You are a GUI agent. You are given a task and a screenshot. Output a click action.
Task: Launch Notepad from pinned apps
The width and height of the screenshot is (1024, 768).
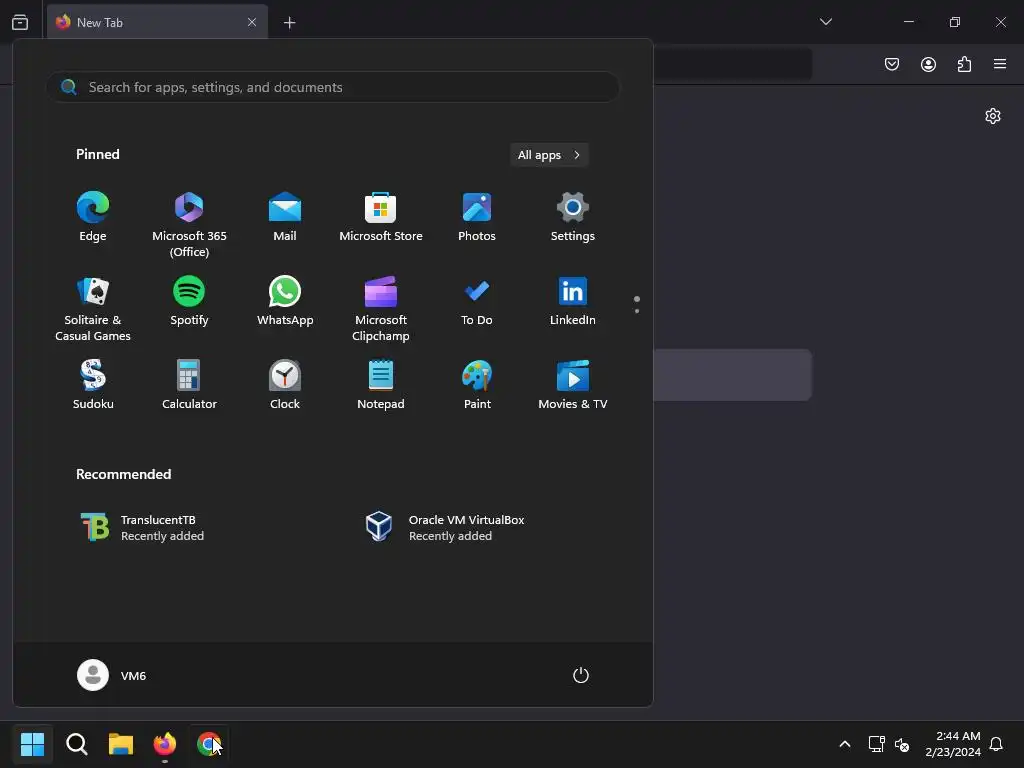[x=381, y=385]
